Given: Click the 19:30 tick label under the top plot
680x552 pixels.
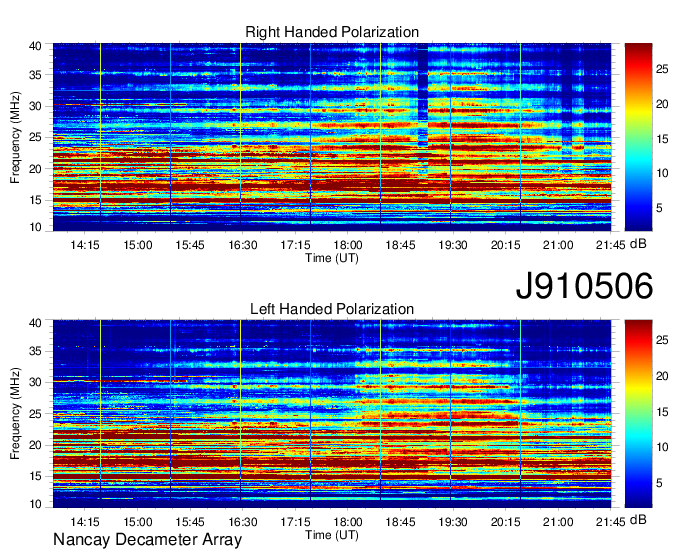Looking at the screenshot, I should tap(453, 245).
